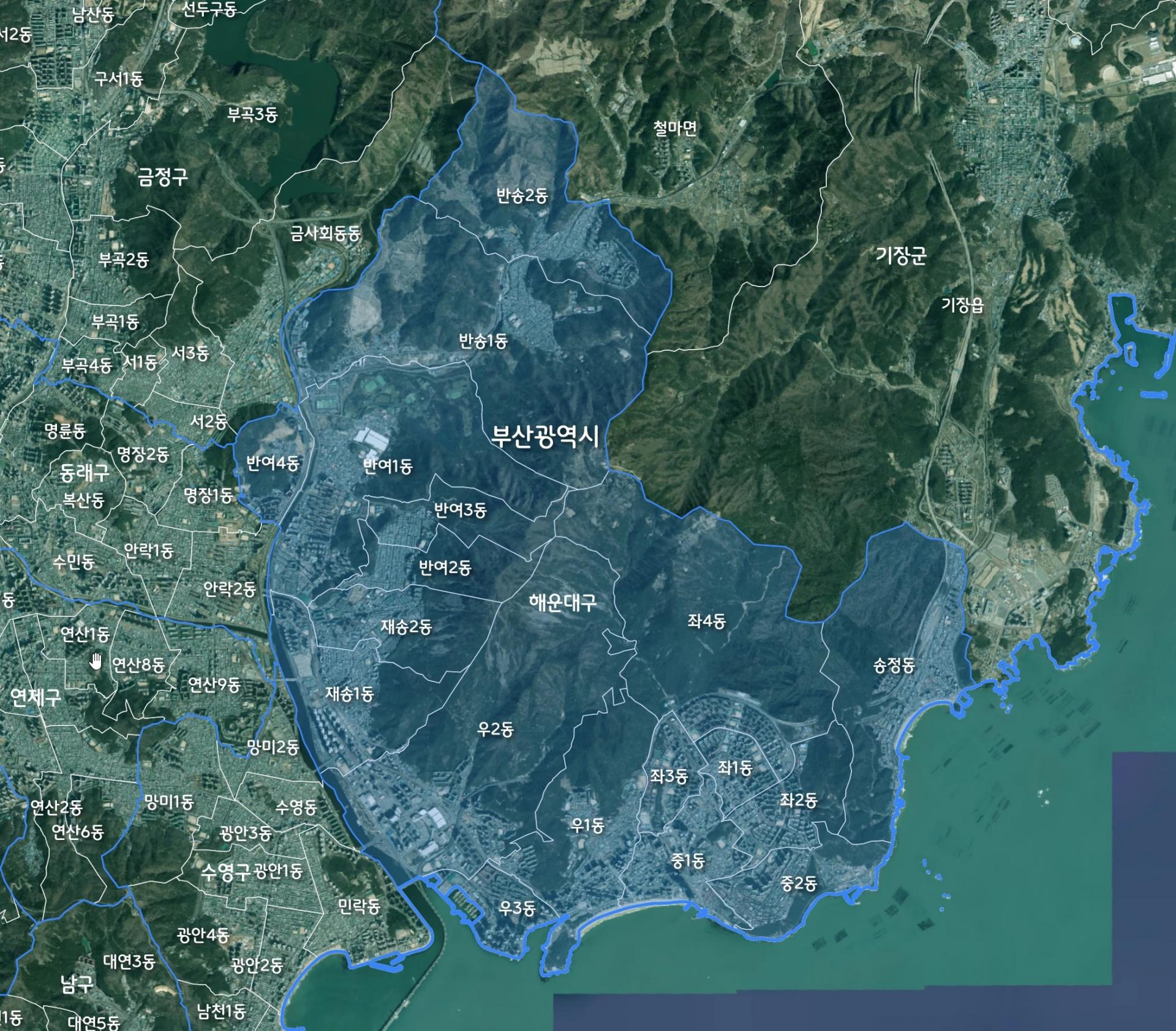Click the 재송1동 map label
The height and width of the screenshot is (1031, 1176).
[349, 694]
